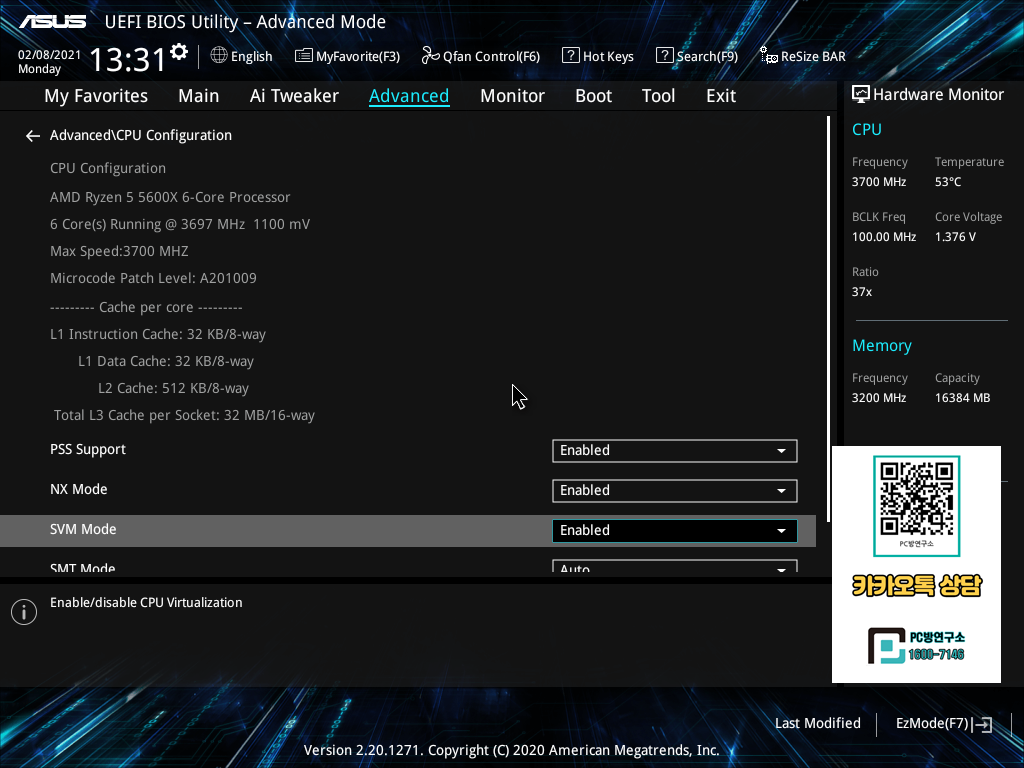The image size is (1024, 768).
Task: Click the Memory section heading
Action: tap(882, 345)
